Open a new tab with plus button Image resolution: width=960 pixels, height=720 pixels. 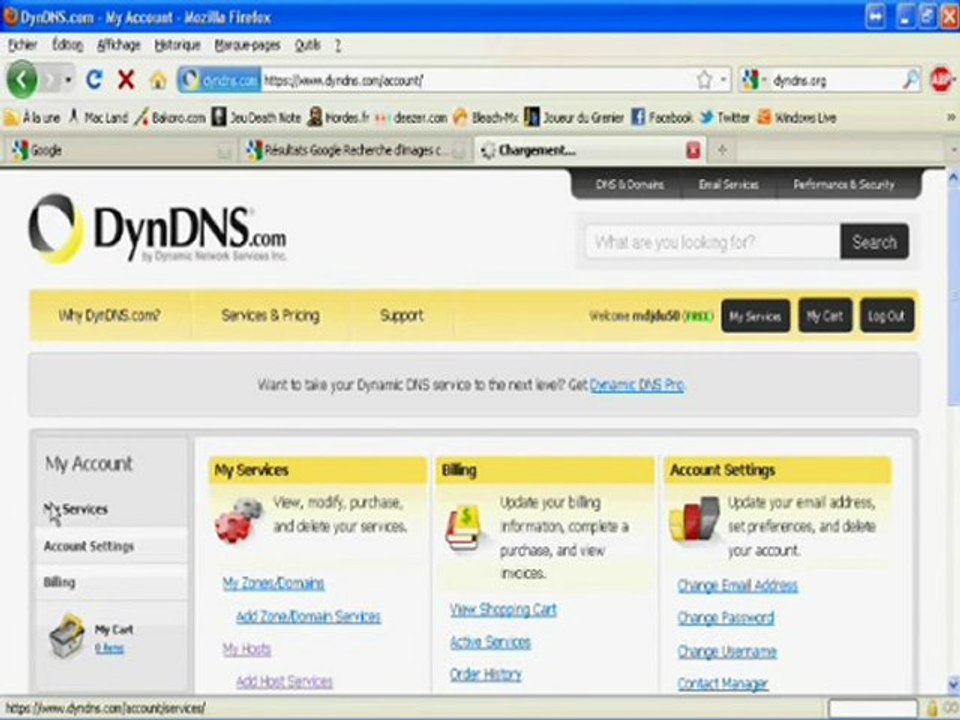(x=722, y=150)
